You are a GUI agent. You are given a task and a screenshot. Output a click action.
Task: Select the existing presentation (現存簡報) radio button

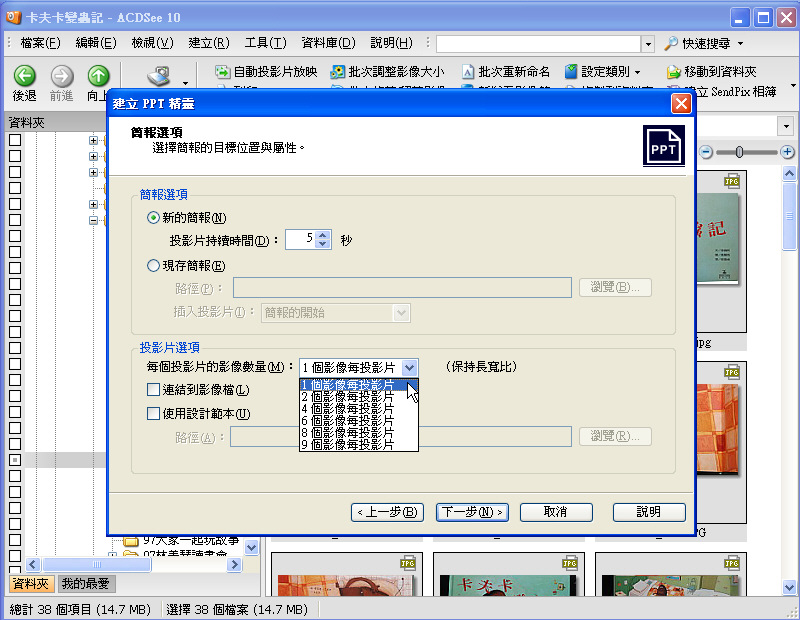pos(153,266)
